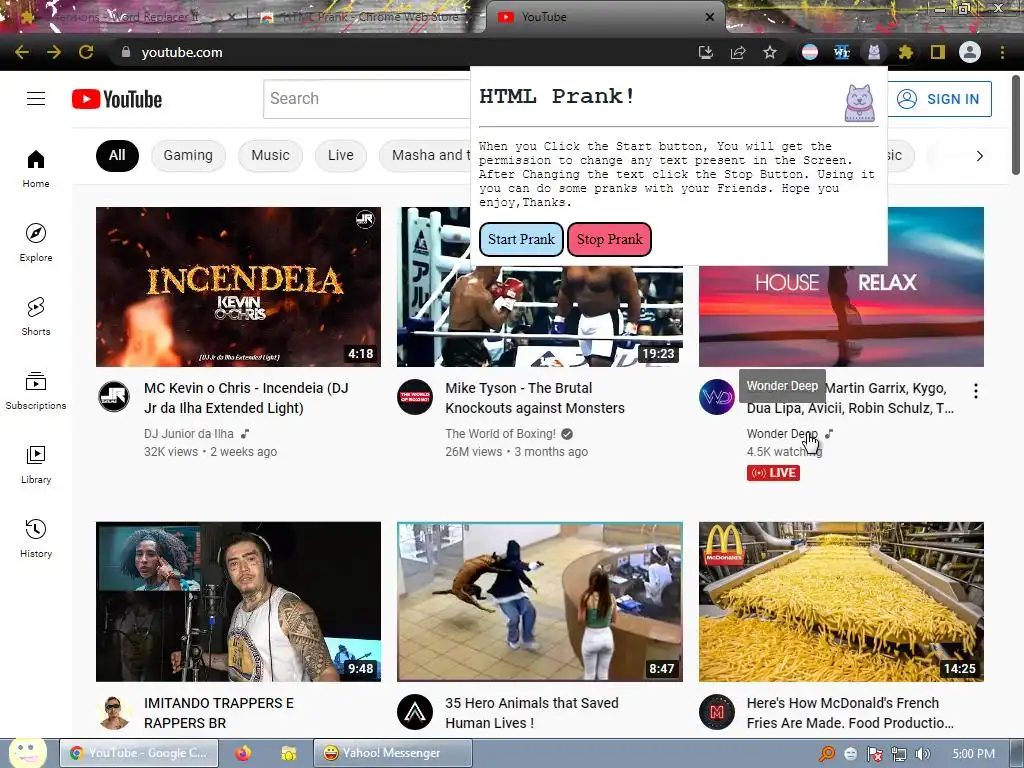Open the Word Replacer extension icon
The height and width of the screenshot is (768, 1024).
click(842, 52)
